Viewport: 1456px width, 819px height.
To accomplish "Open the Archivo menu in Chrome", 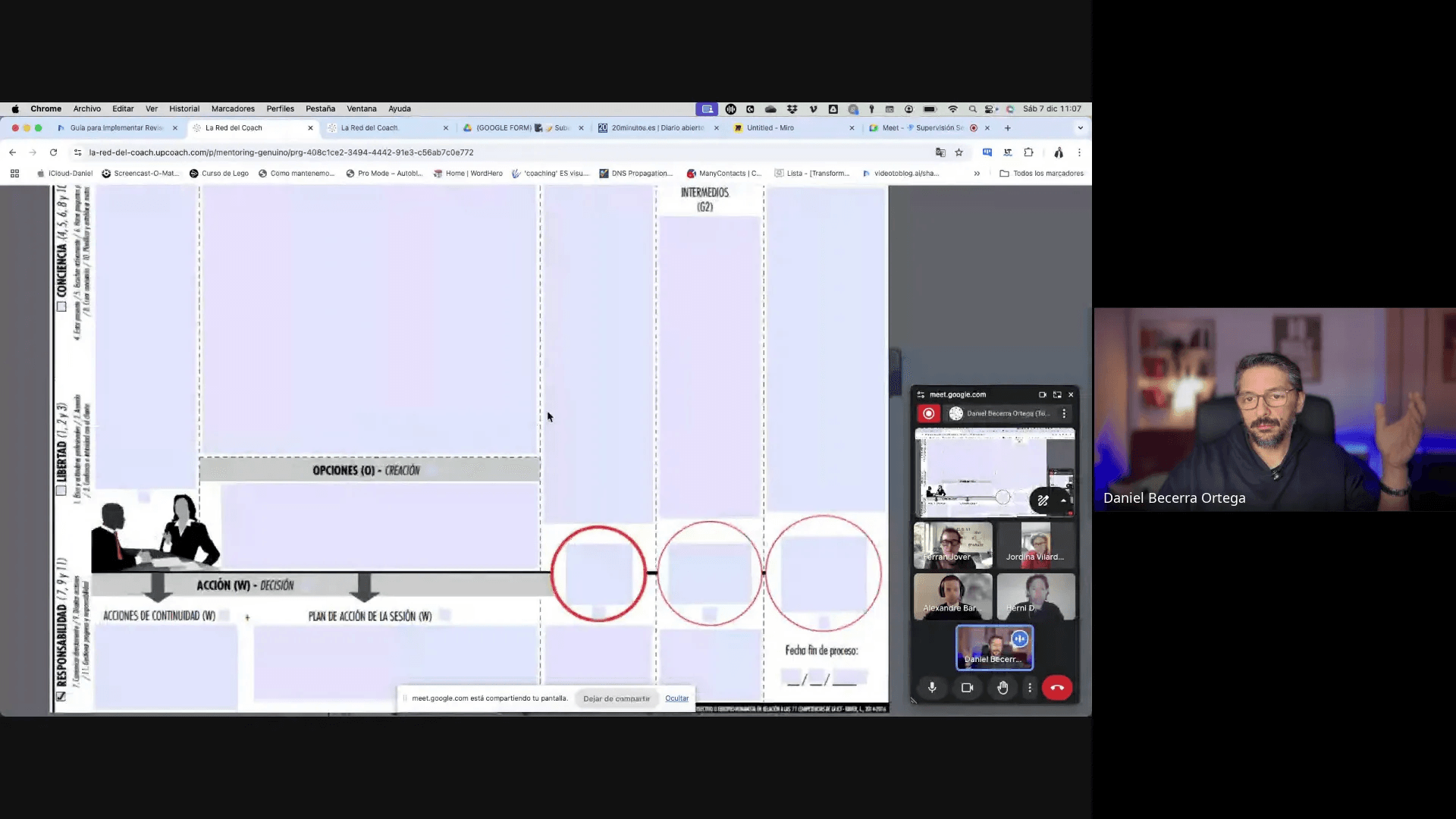I will click(87, 108).
